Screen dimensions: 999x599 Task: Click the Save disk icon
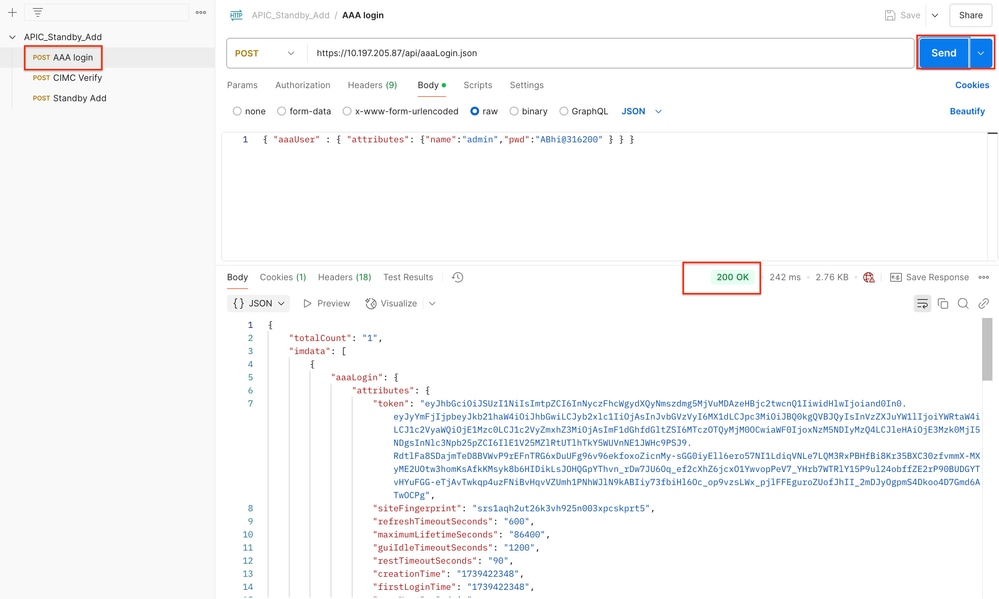click(x=890, y=15)
